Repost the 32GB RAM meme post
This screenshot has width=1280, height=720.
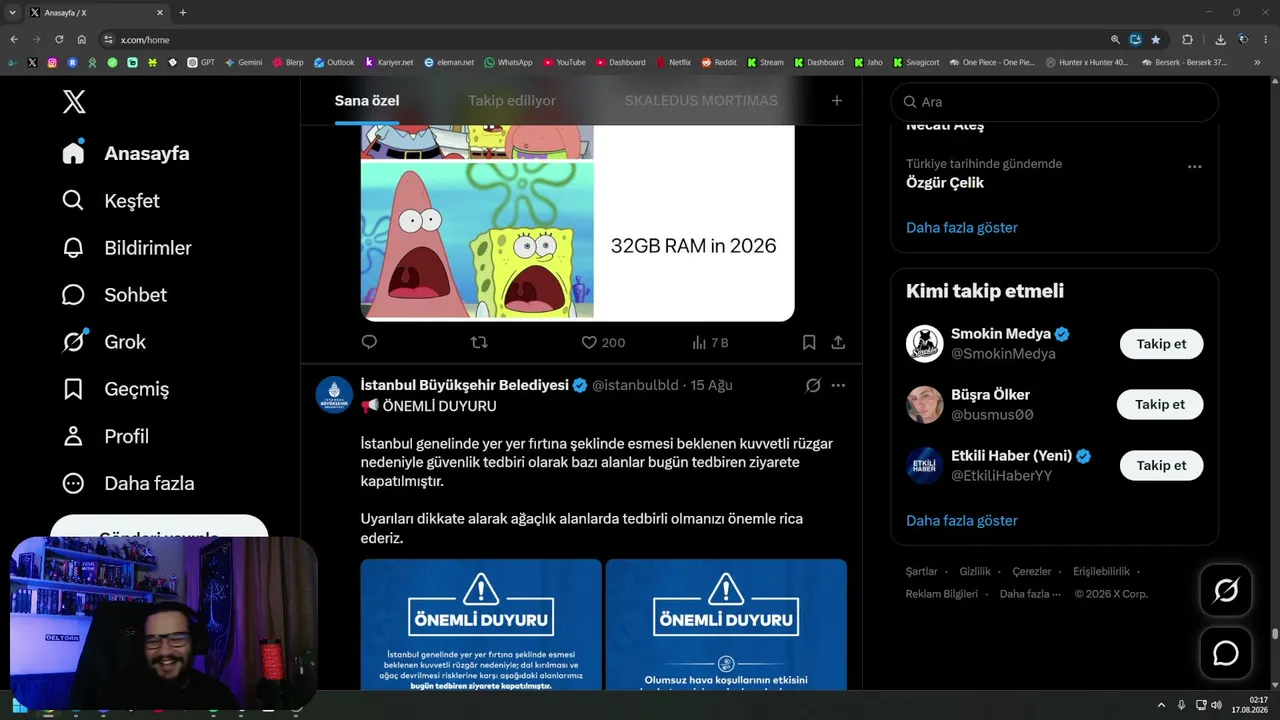pyautogui.click(x=479, y=342)
